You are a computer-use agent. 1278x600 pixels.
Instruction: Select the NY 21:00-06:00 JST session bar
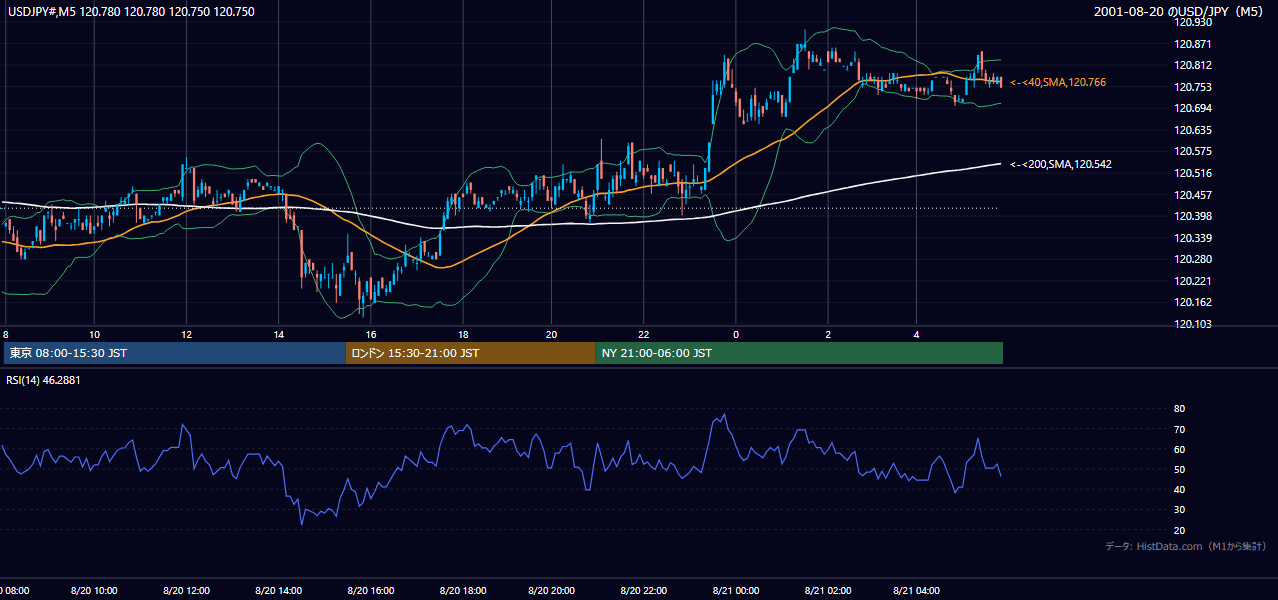pyautogui.click(x=799, y=353)
